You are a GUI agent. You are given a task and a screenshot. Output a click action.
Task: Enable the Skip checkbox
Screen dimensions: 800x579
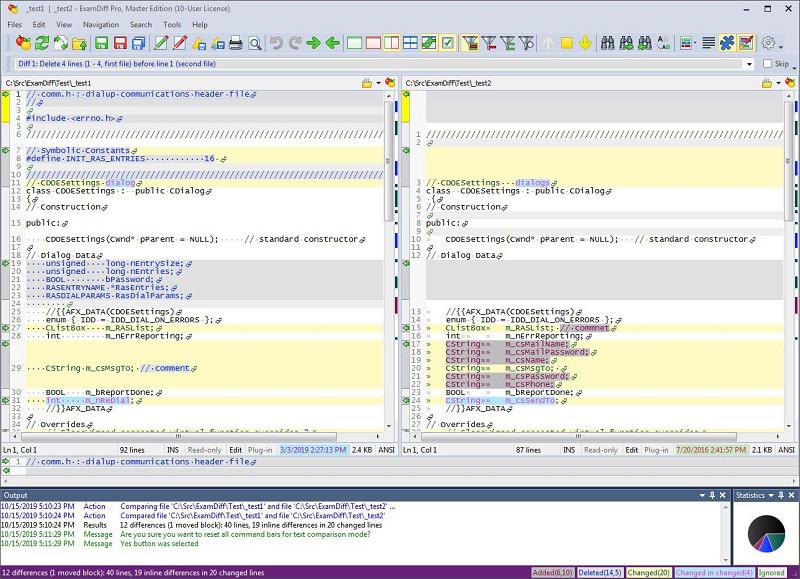coord(768,64)
